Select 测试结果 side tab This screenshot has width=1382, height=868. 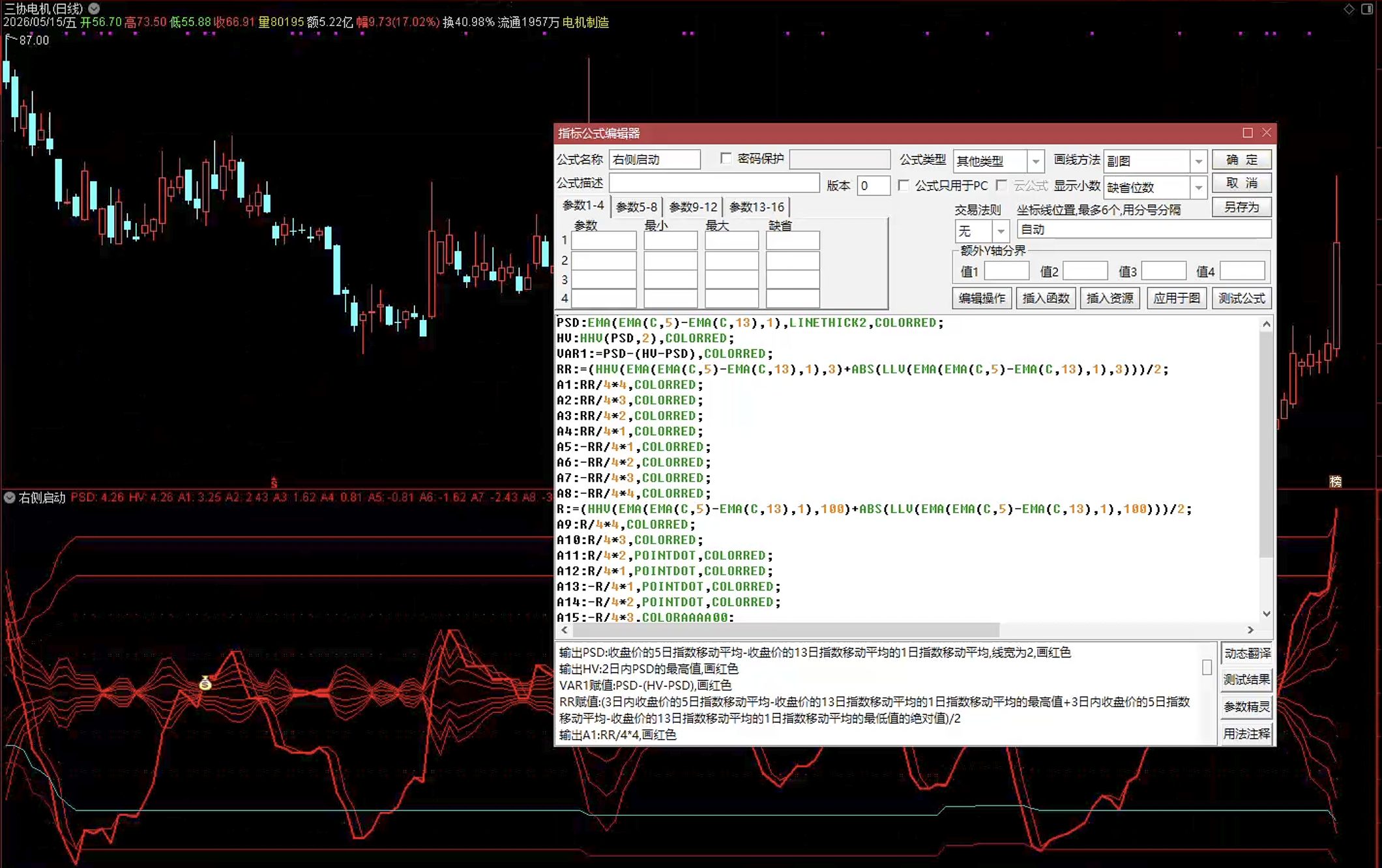1246,680
